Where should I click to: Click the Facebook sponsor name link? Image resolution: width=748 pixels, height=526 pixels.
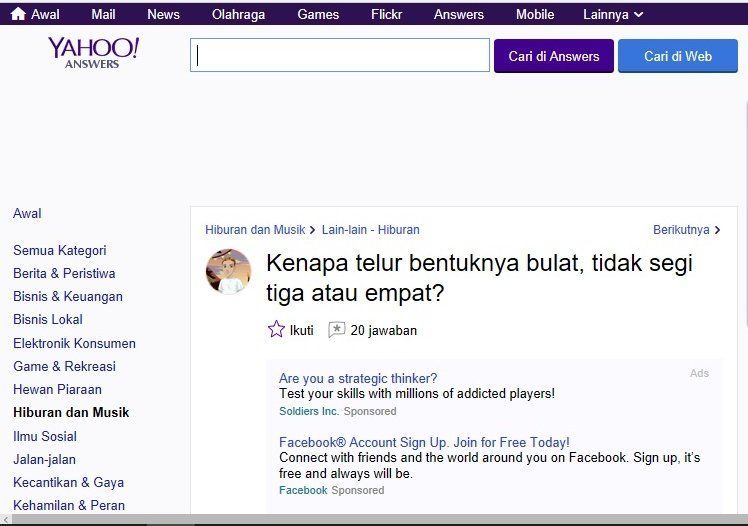click(x=303, y=490)
